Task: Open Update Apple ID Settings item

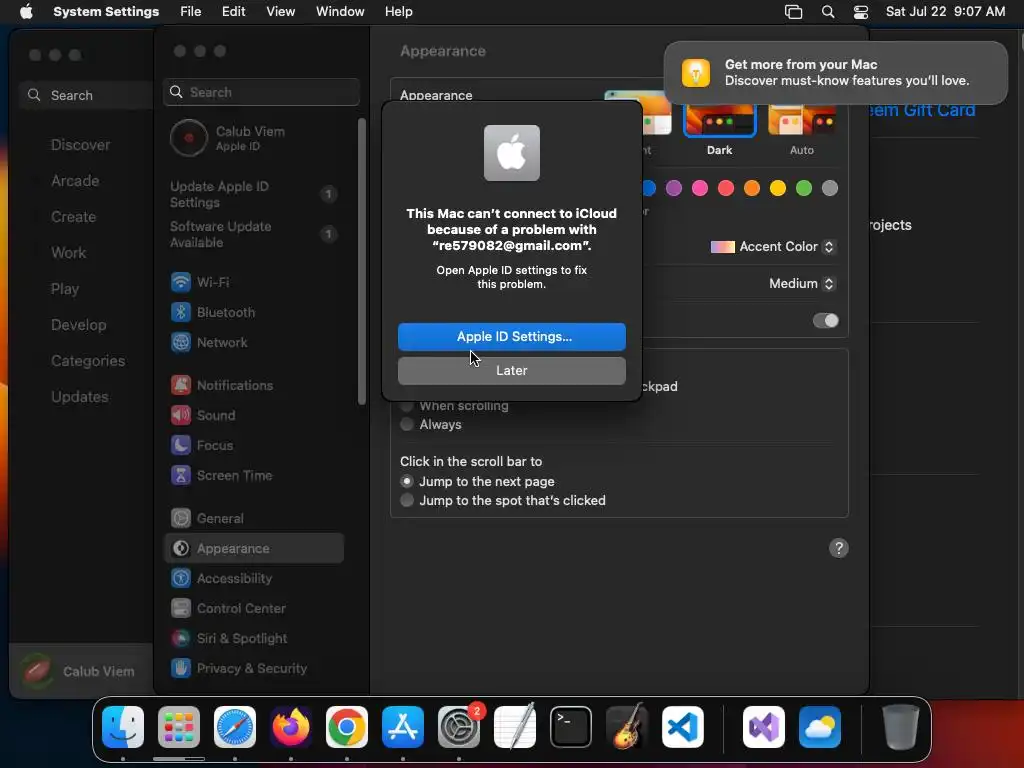Action: pos(253,195)
